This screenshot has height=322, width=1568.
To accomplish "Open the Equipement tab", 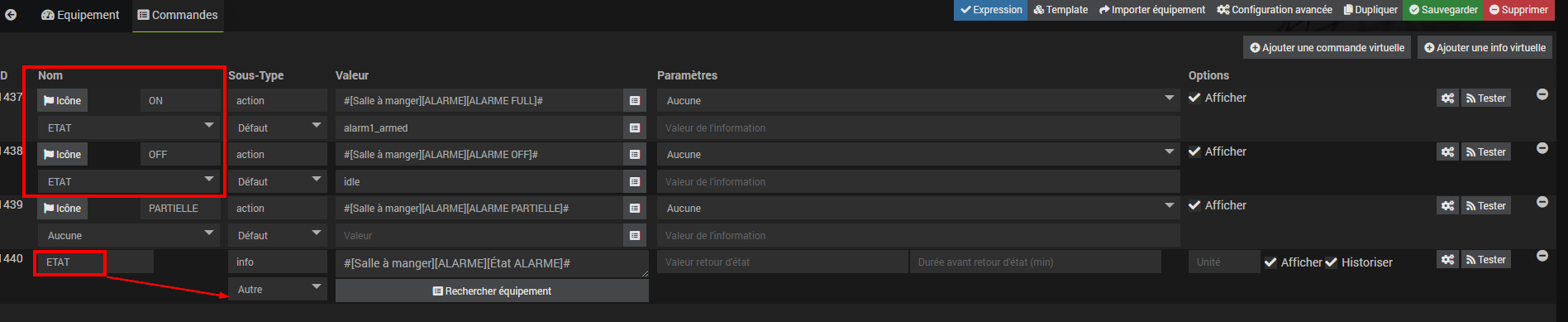I will (80, 15).
